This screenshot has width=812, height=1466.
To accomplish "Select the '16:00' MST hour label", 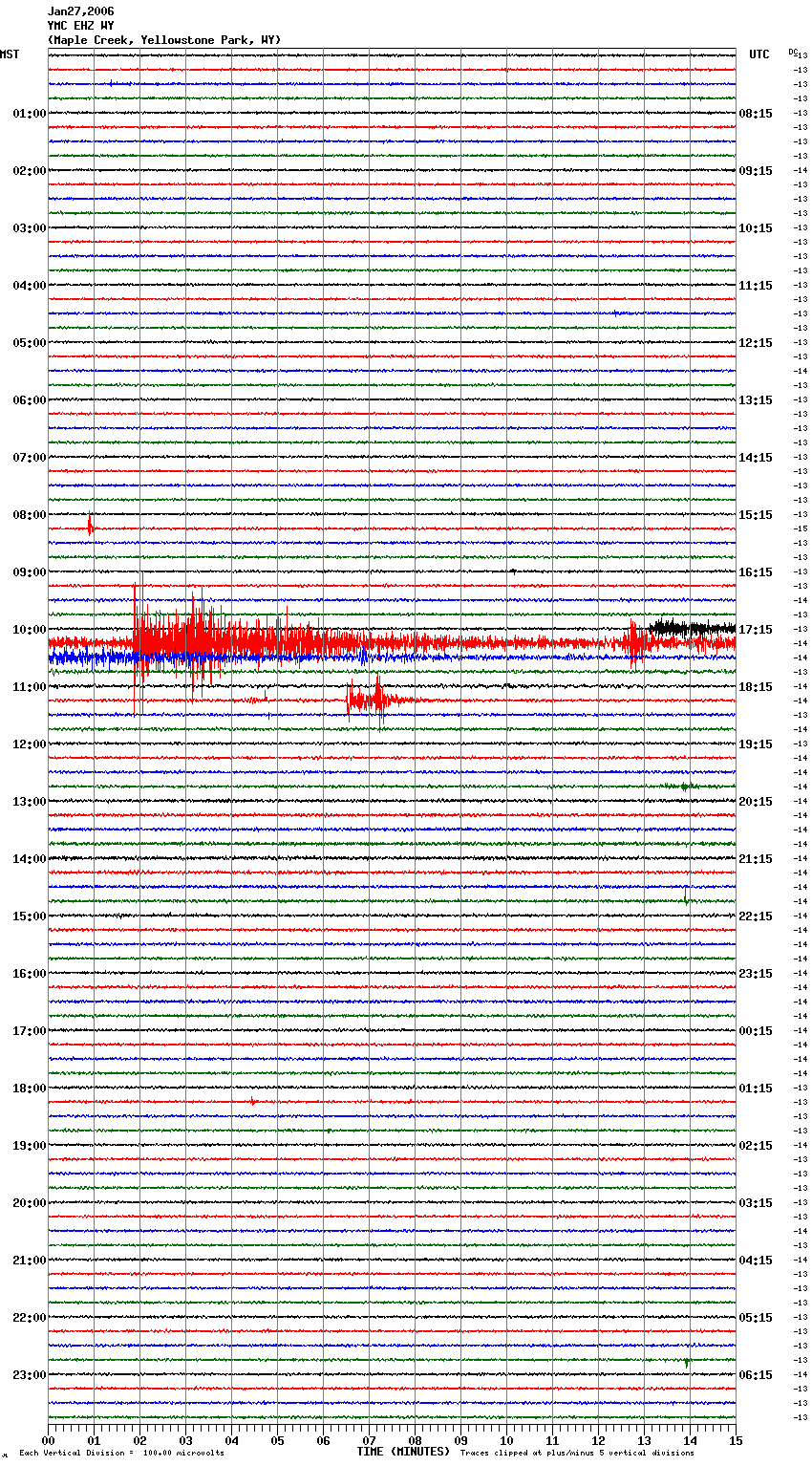I will click(30, 974).
